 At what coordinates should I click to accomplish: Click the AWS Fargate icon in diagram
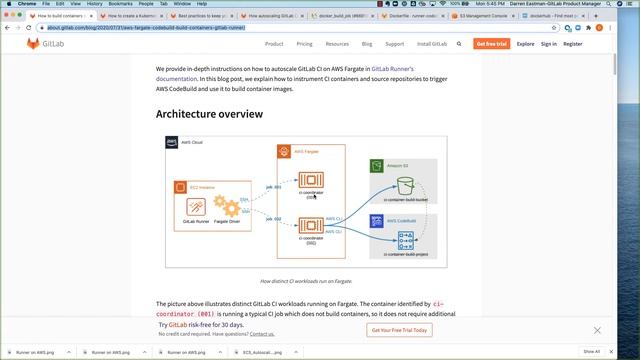(284, 151)
